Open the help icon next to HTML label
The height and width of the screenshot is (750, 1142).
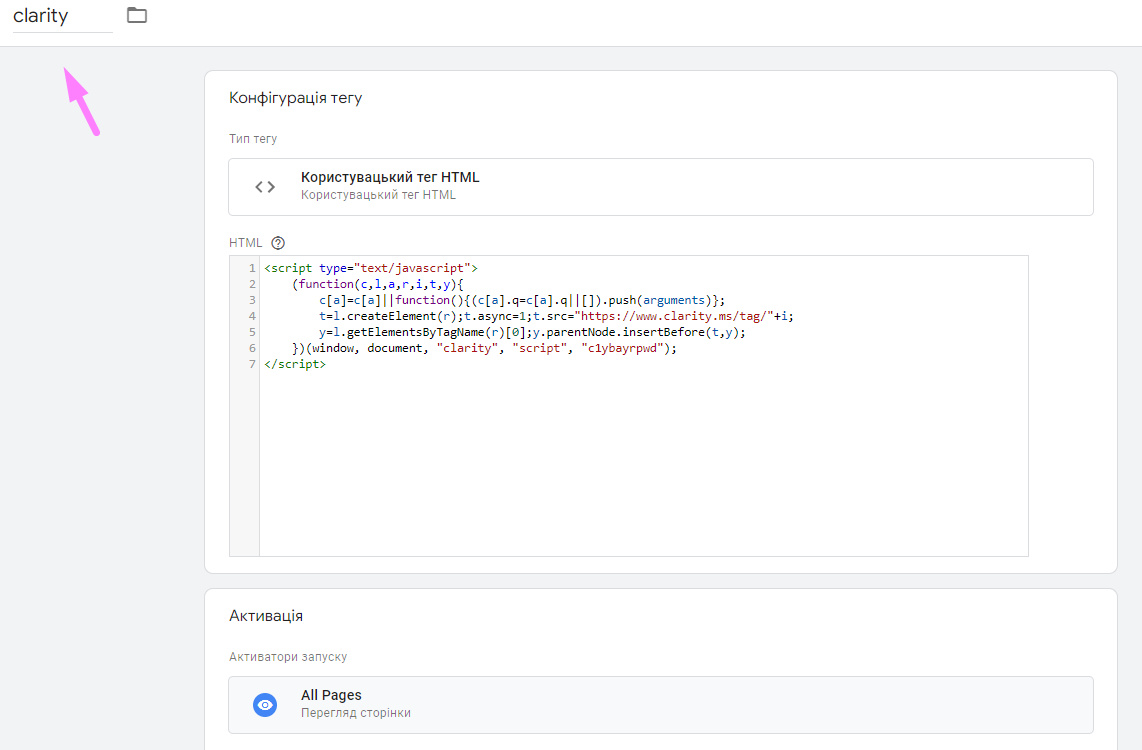pyautogui.click(x=278, y=242)
